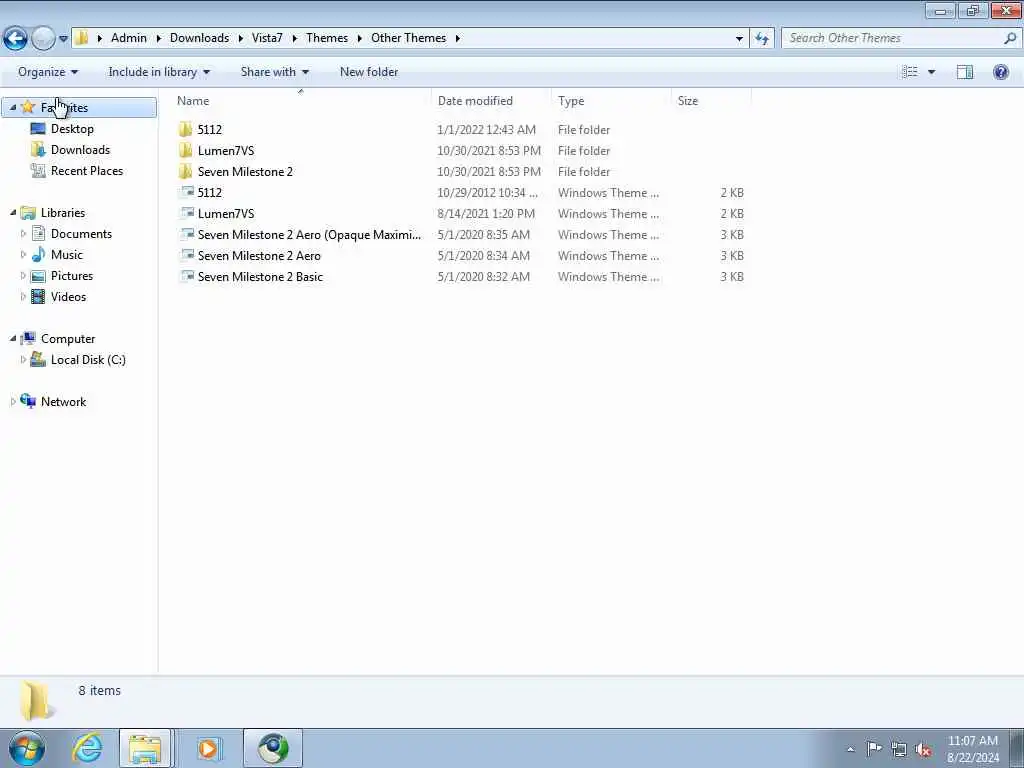Select Themes in the address breadcrumb
This screenshot has height=768, width=1024.
point(327,38)
